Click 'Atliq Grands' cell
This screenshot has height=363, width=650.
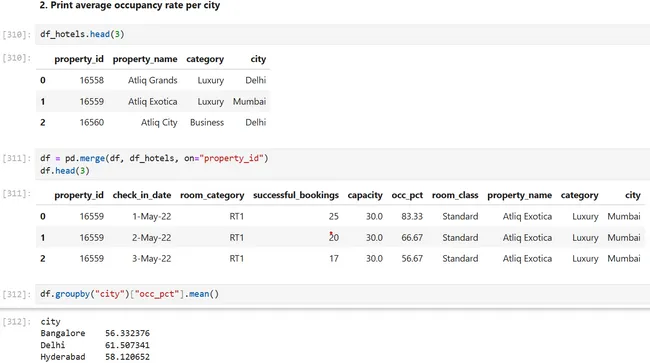click(x=153, y=80)
